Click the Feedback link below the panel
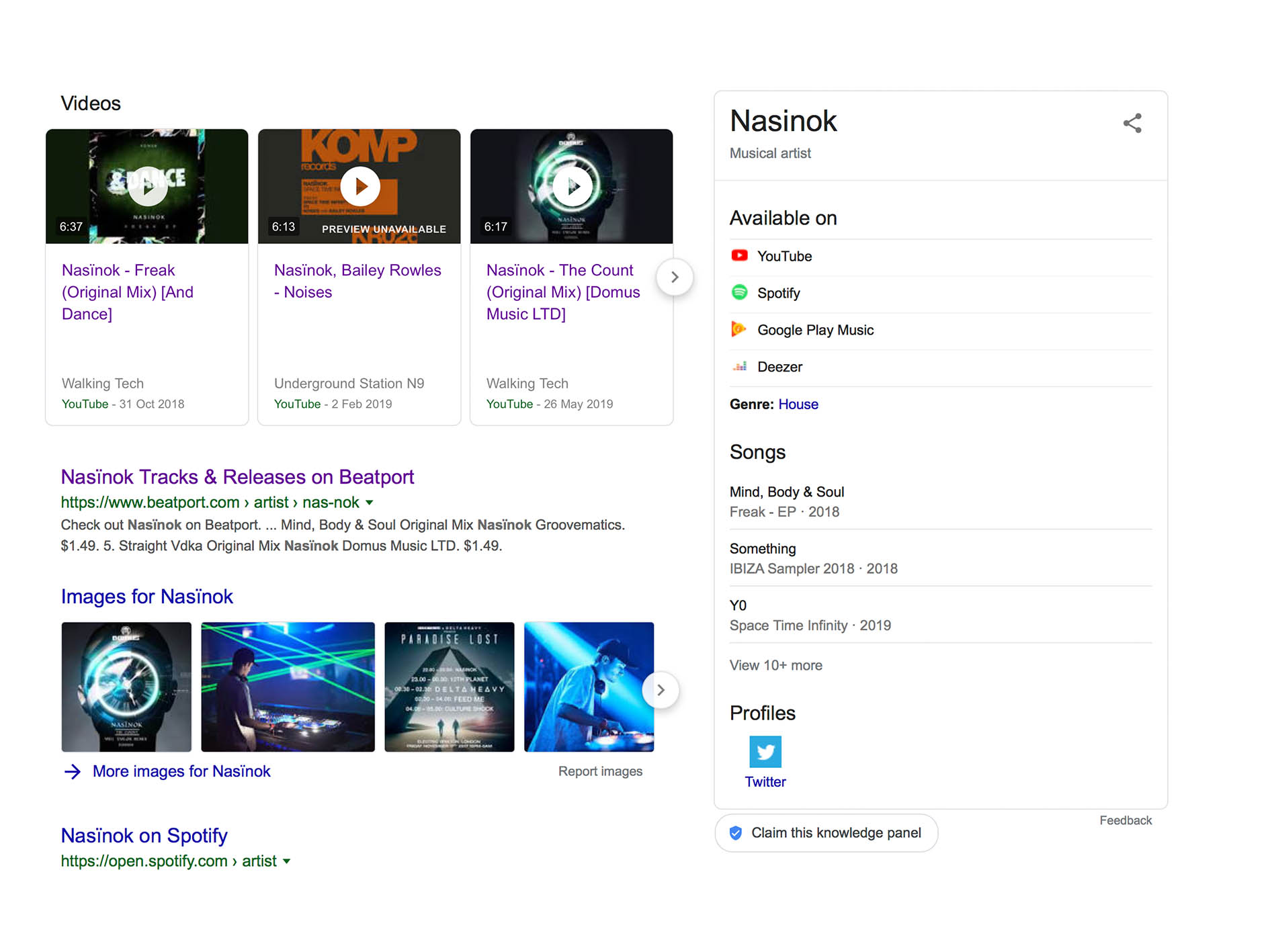Screen dimensions: 1270x952 point(1126,820)
